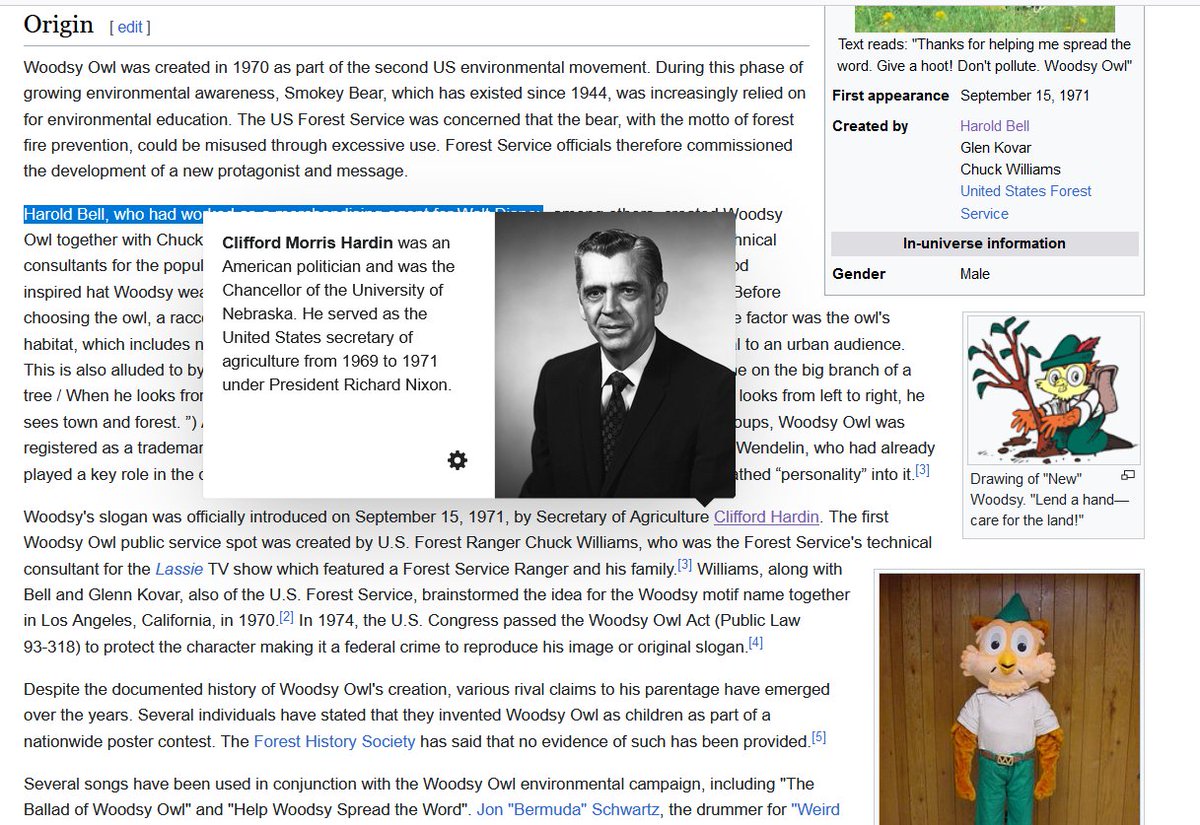The image size is (1200, 825).
Task: Open the Woodsy planting tree drawing
Action: pos(1052,390)
